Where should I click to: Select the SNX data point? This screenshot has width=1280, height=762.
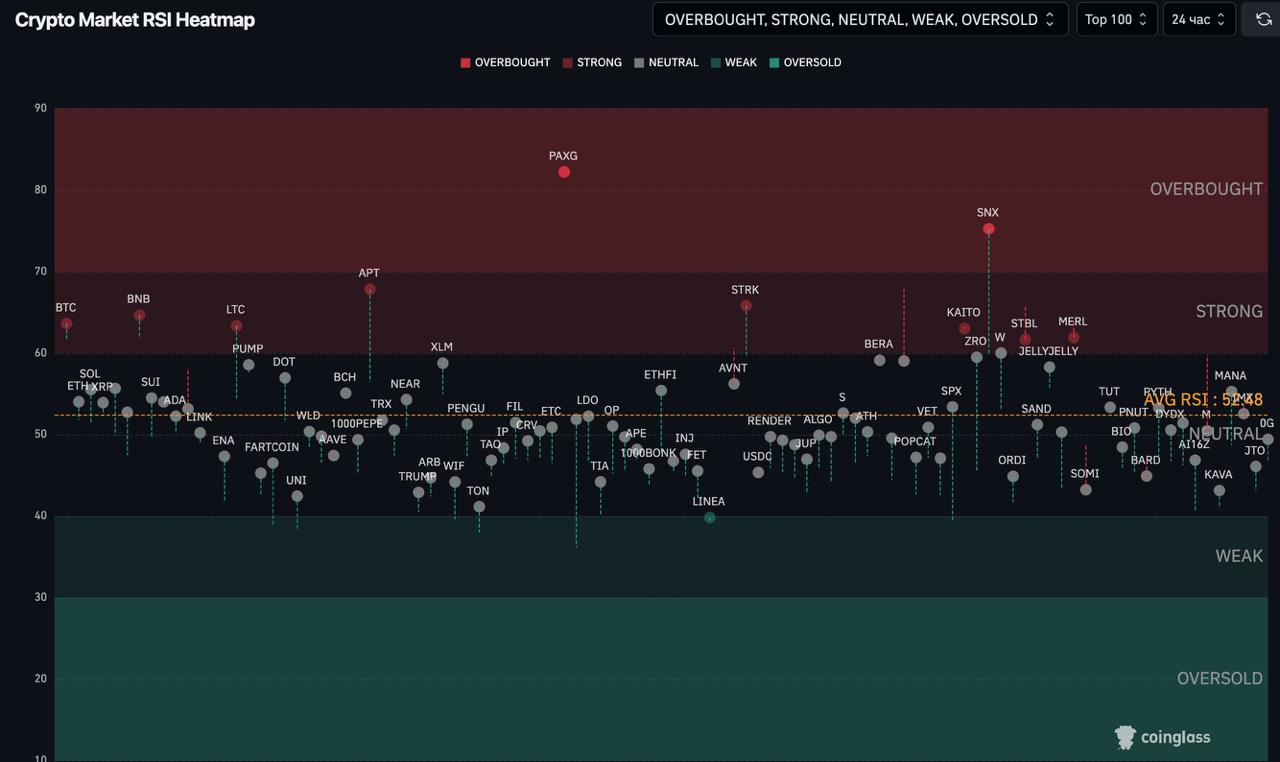click(x=989, y=229)
